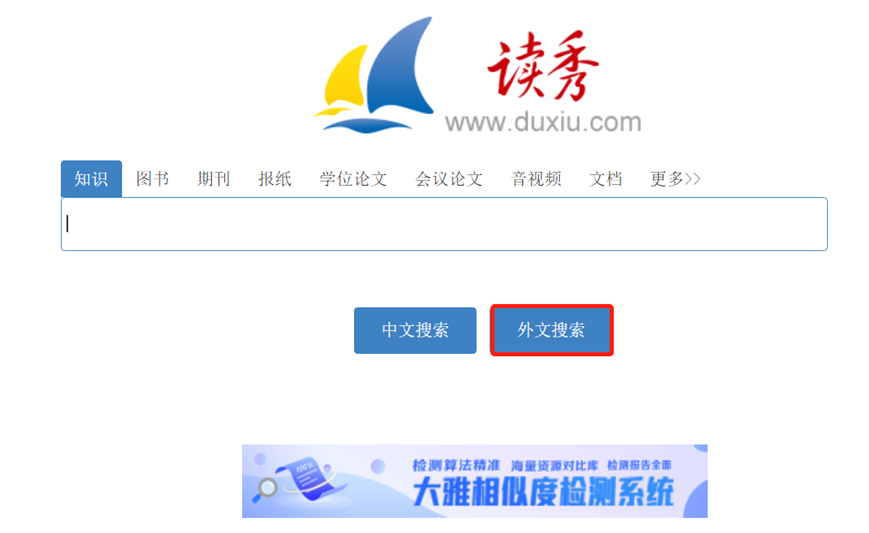Click the 检测算法精准 text in banner
Screen dimensions: 869x533
coord(456,465)
